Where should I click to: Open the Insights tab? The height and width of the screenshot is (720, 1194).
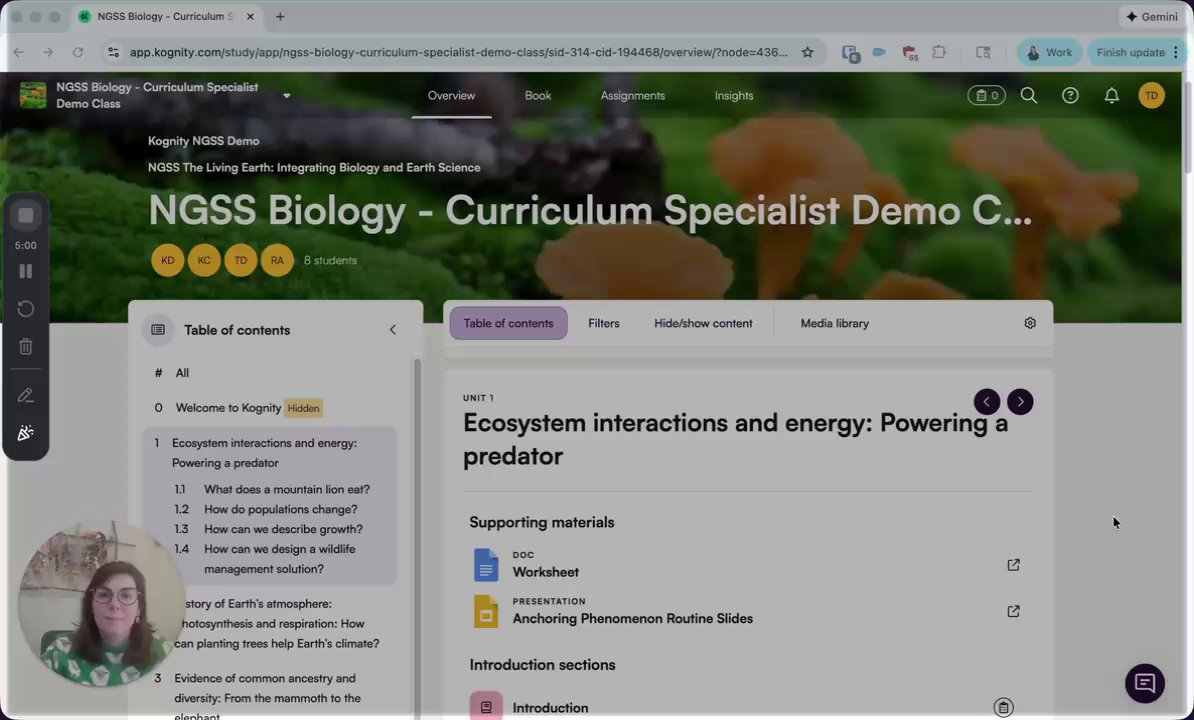click(734, 95)
